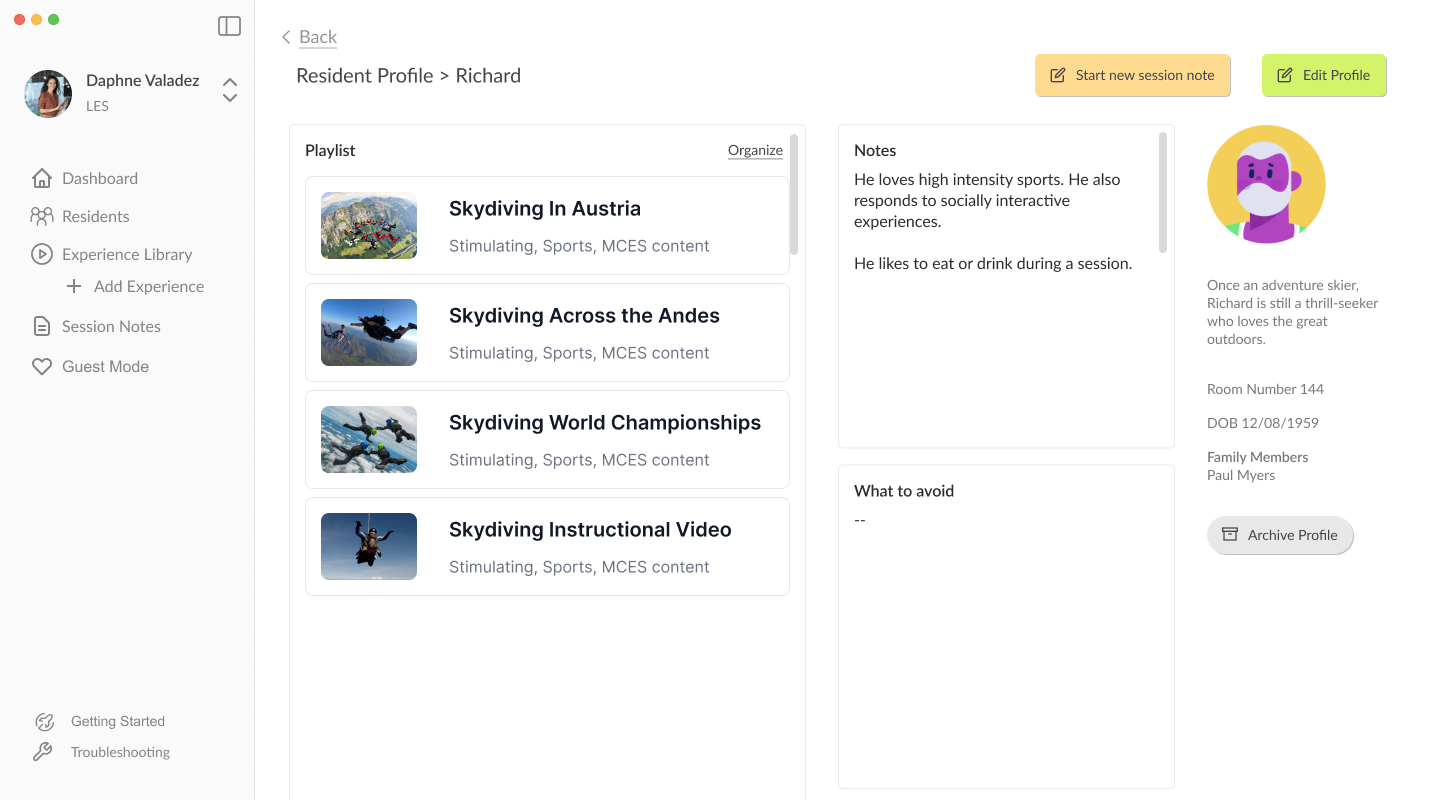Start a new session note

pos(1132,75)
